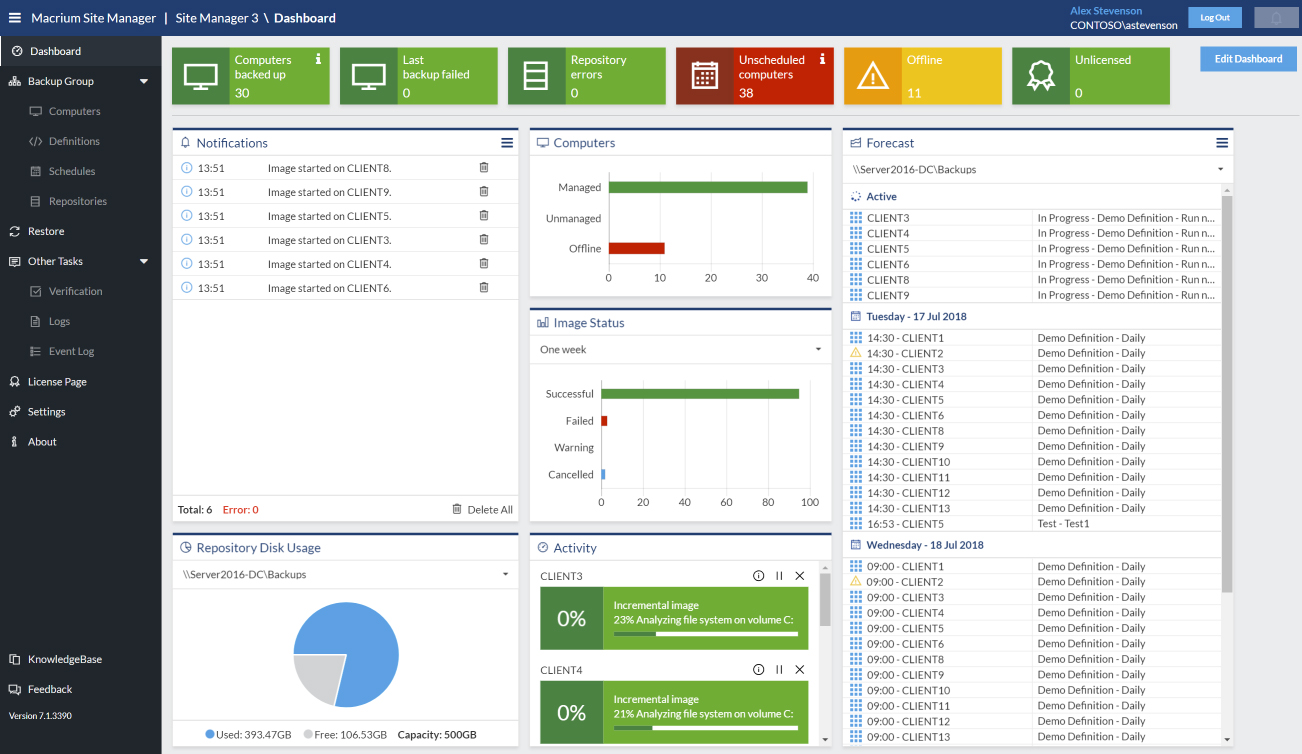Open the Image Status One week dropdown
Viewport: 1302px width, 754px height.
coord(818,350)
